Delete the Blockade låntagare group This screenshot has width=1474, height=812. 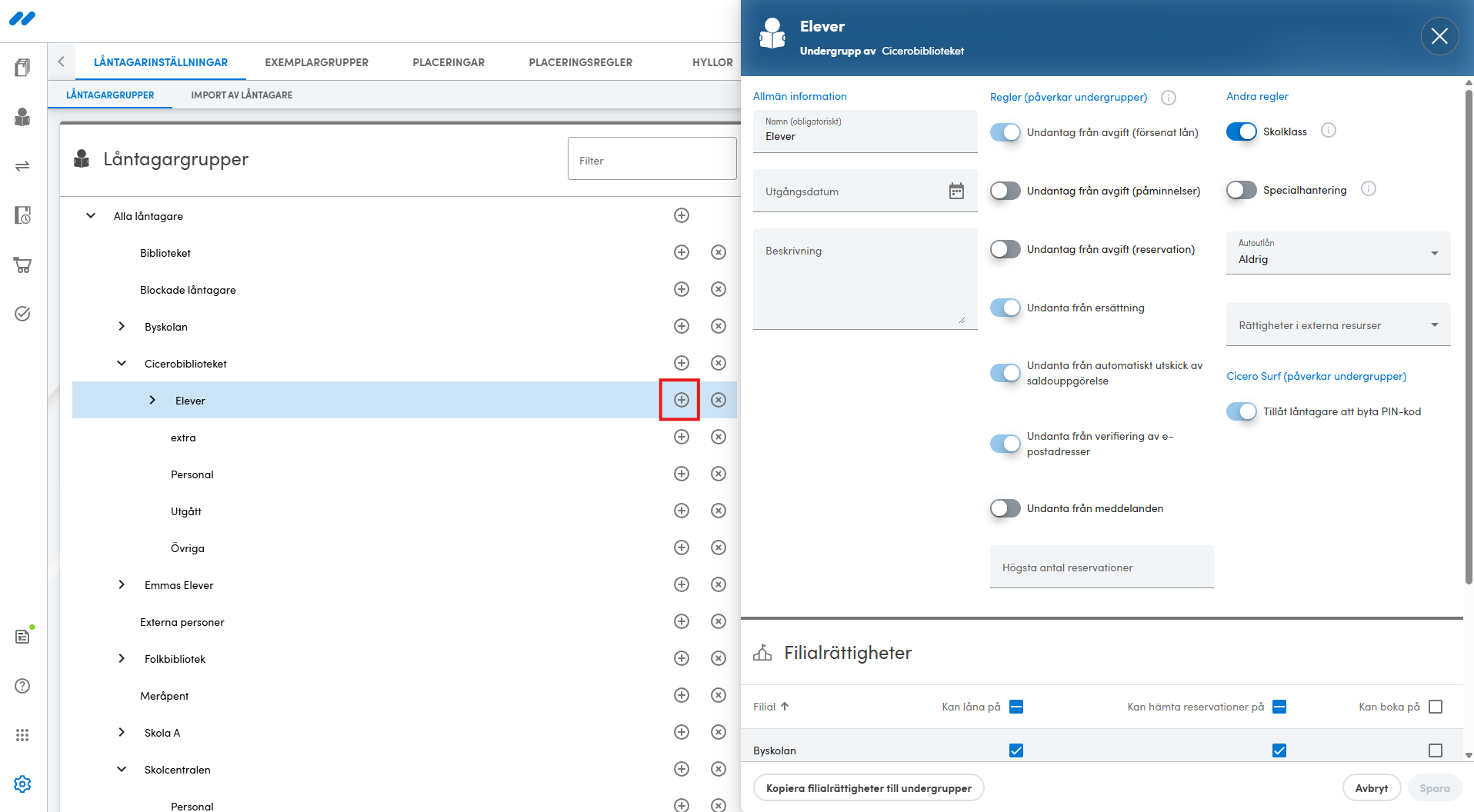(x=719, y=289)
